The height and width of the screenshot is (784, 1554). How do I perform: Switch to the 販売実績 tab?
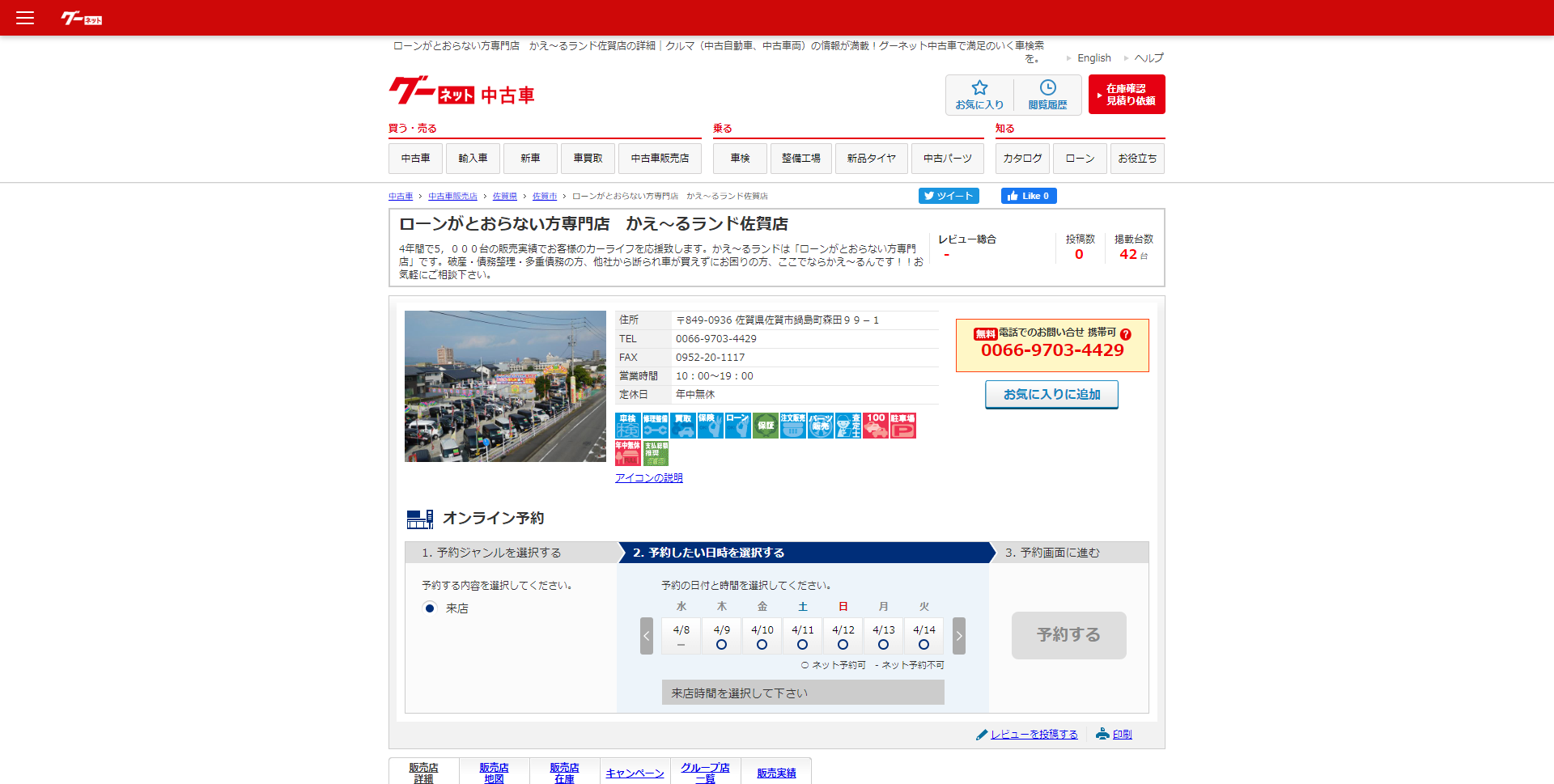point(776,773)
